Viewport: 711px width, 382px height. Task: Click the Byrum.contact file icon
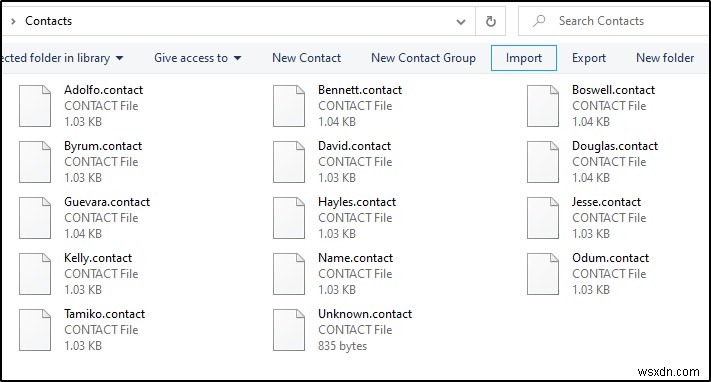[x=35, y=162]
